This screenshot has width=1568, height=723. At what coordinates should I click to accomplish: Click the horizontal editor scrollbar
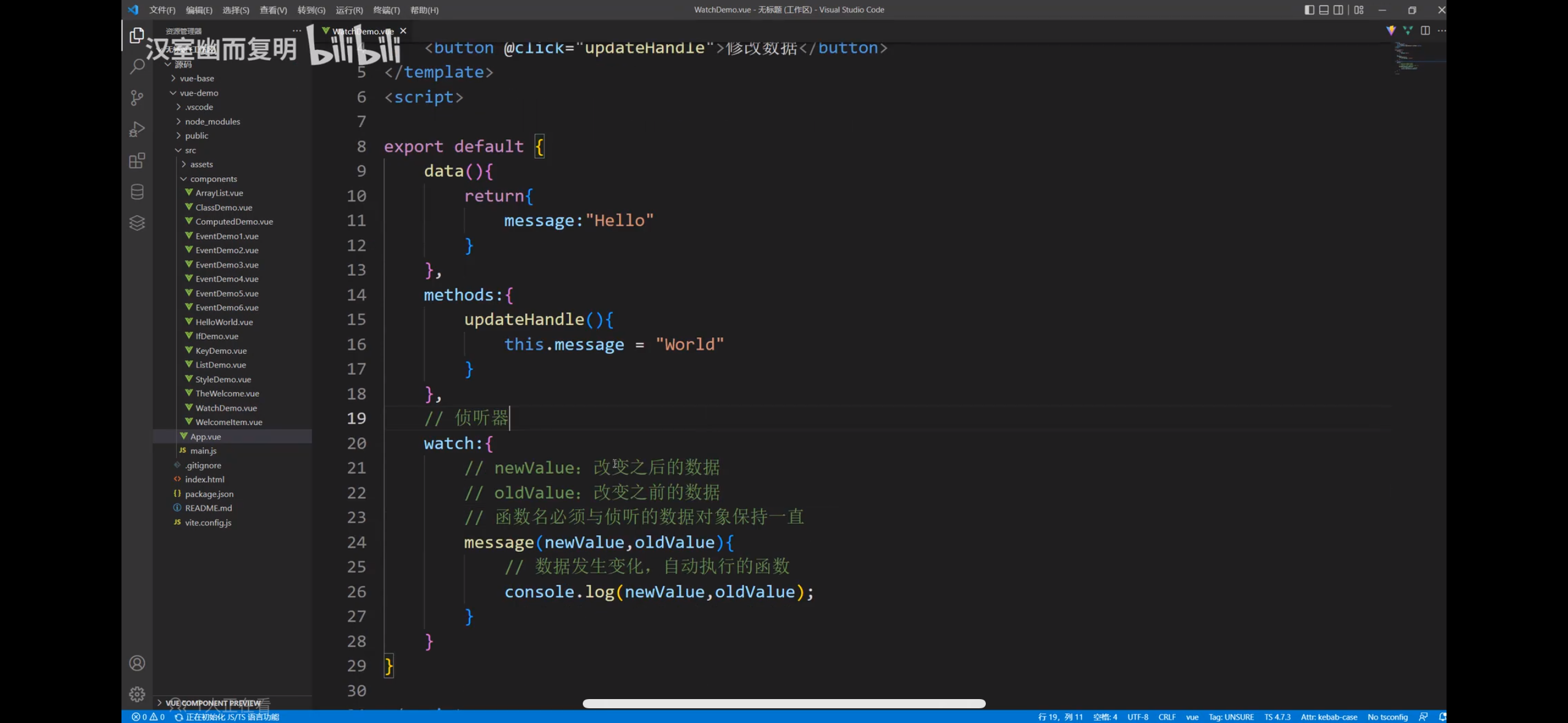coord(783,703)
